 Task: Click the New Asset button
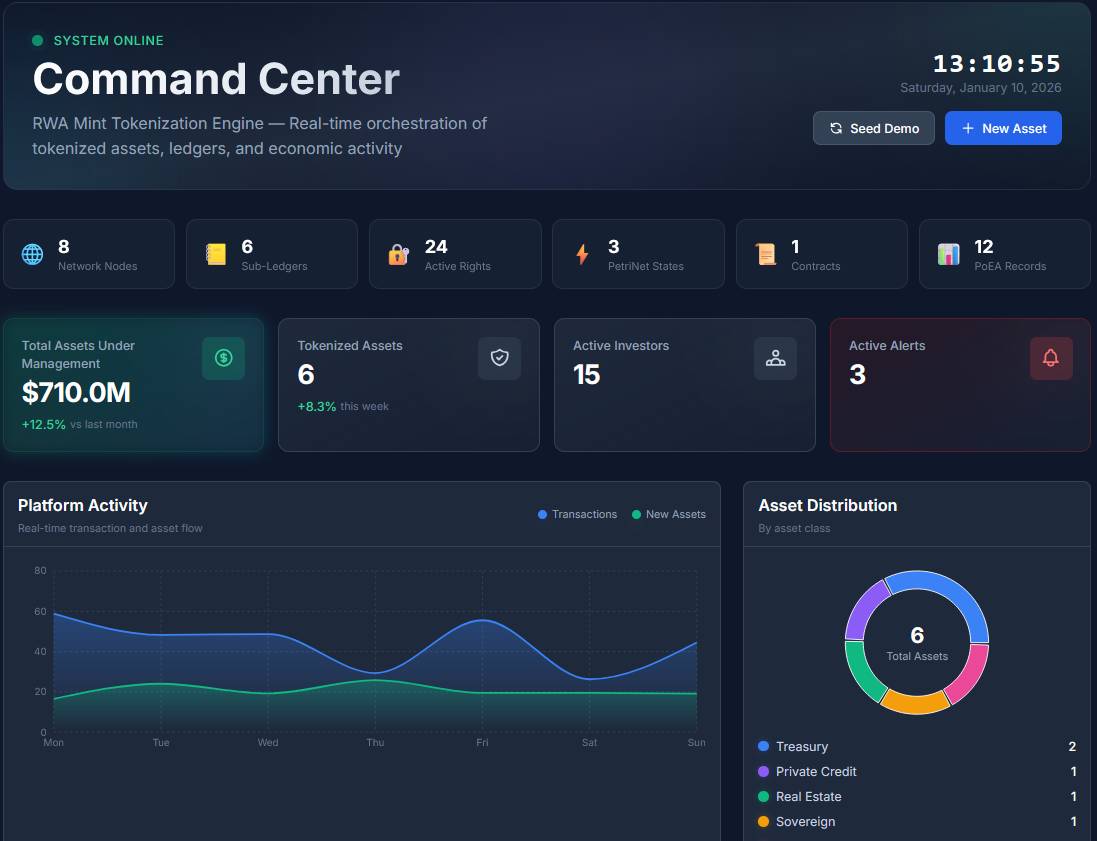click(1003, 128)
